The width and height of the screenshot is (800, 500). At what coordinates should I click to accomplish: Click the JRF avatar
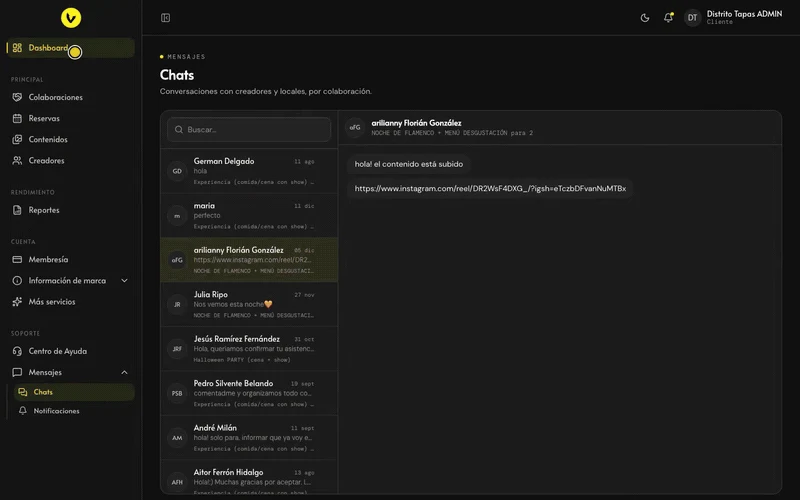177,349
